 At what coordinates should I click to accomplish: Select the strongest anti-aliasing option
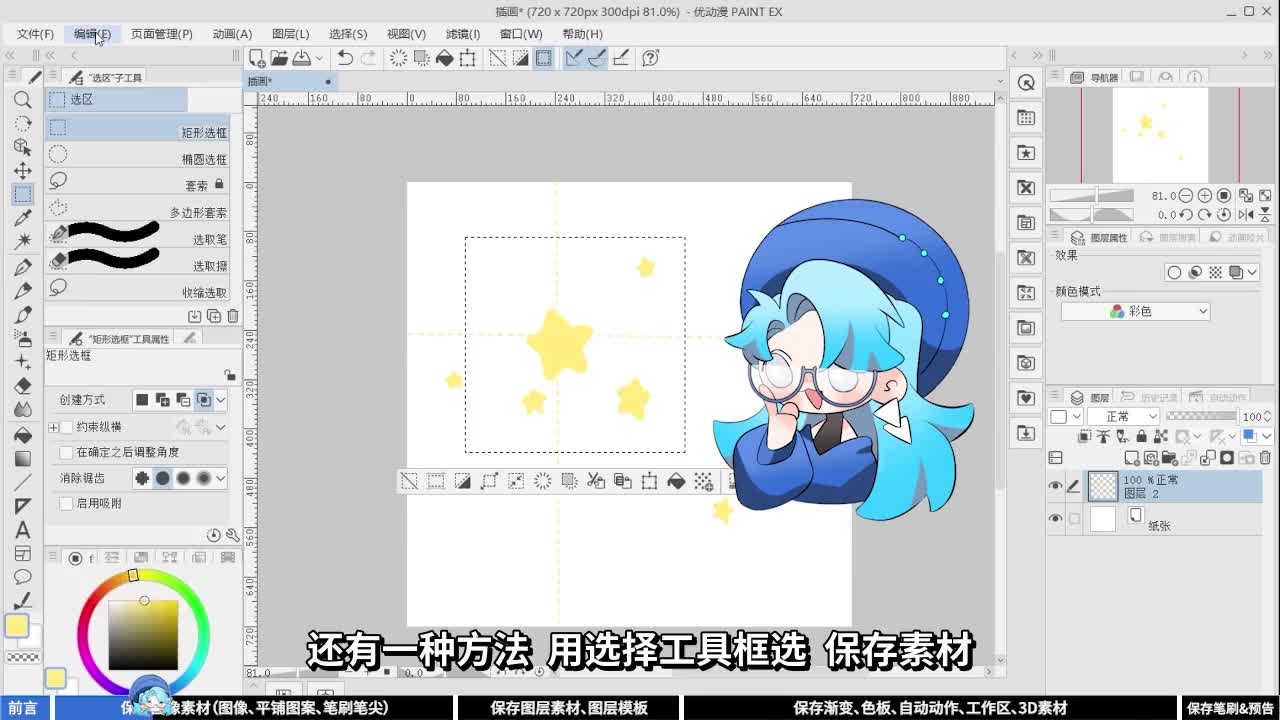point(204,479)
